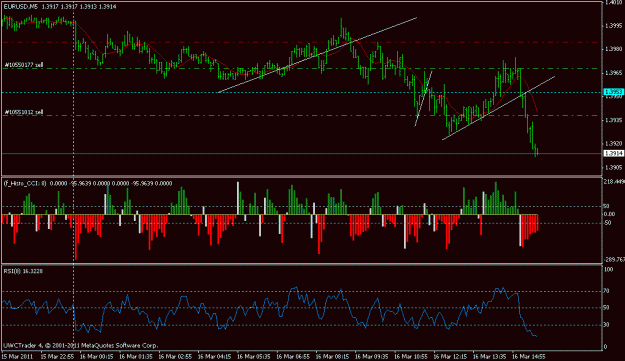
Task: Click the 16 Mar 05:35 time label
Action: coord(254,356)
